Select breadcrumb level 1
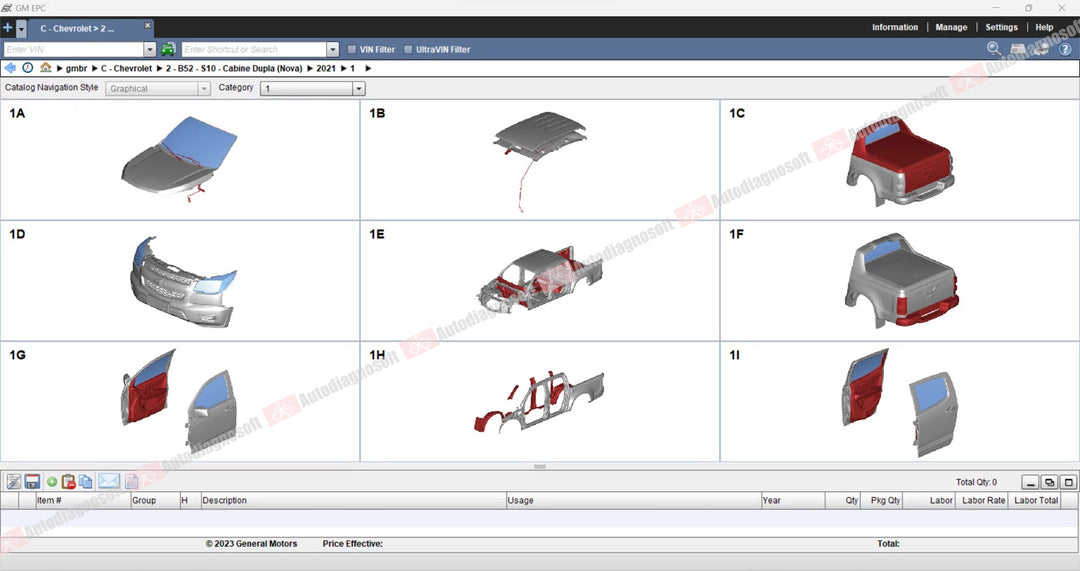This screenshot has width=1080, height=571. 353,68
